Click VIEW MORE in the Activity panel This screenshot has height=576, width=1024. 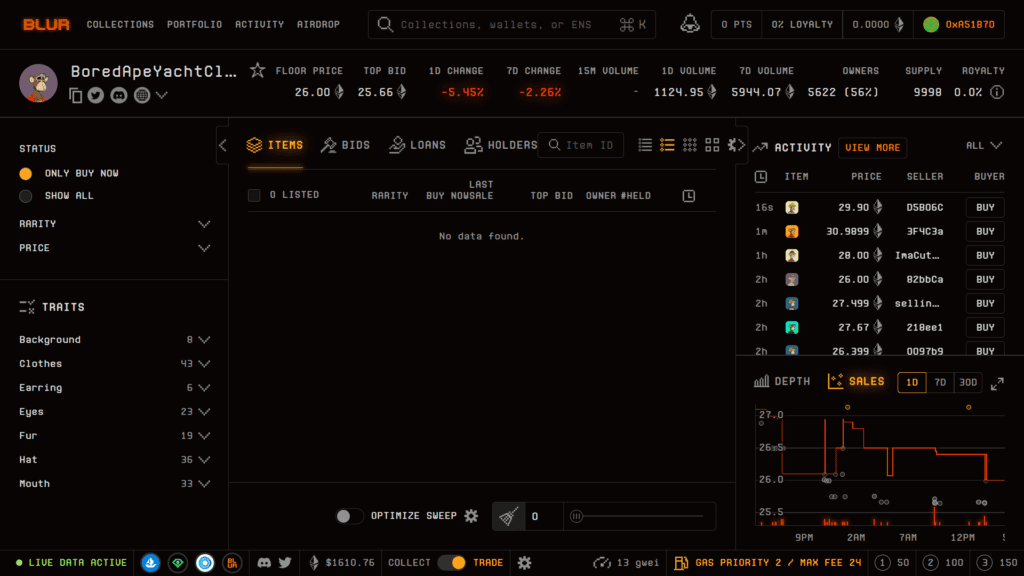(872, 147)
